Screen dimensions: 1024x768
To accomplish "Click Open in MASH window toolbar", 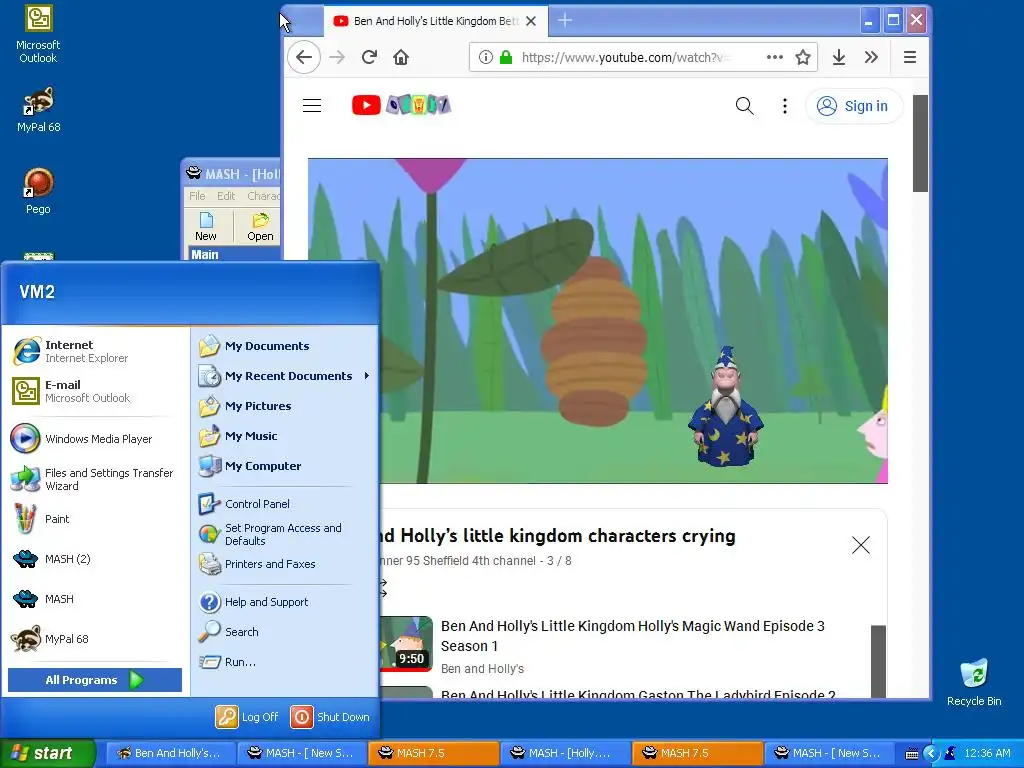I will (x=260, y=227).
